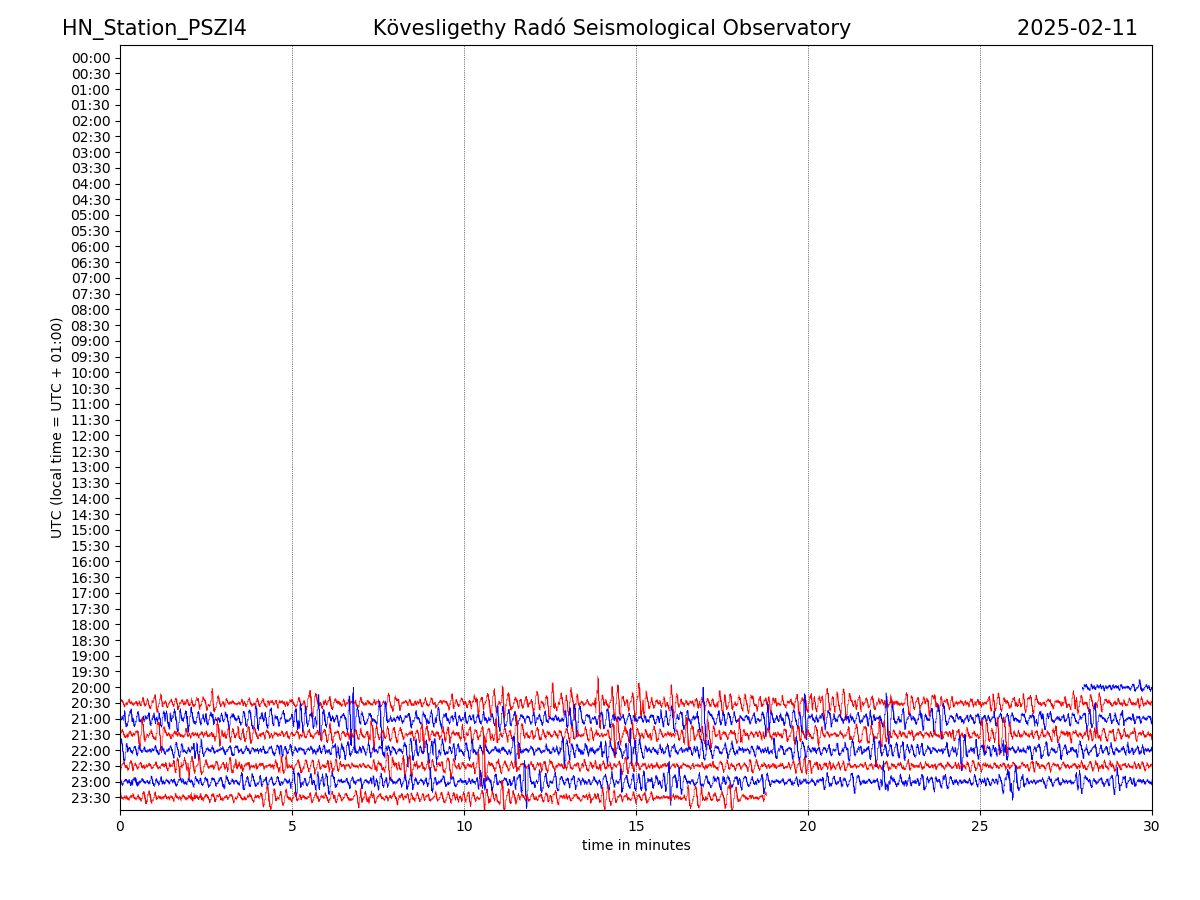Click the 2025-02-11 date label
Viewport: 1200px width, 900px height.
pyautogui.click(x=1077, y=29)
